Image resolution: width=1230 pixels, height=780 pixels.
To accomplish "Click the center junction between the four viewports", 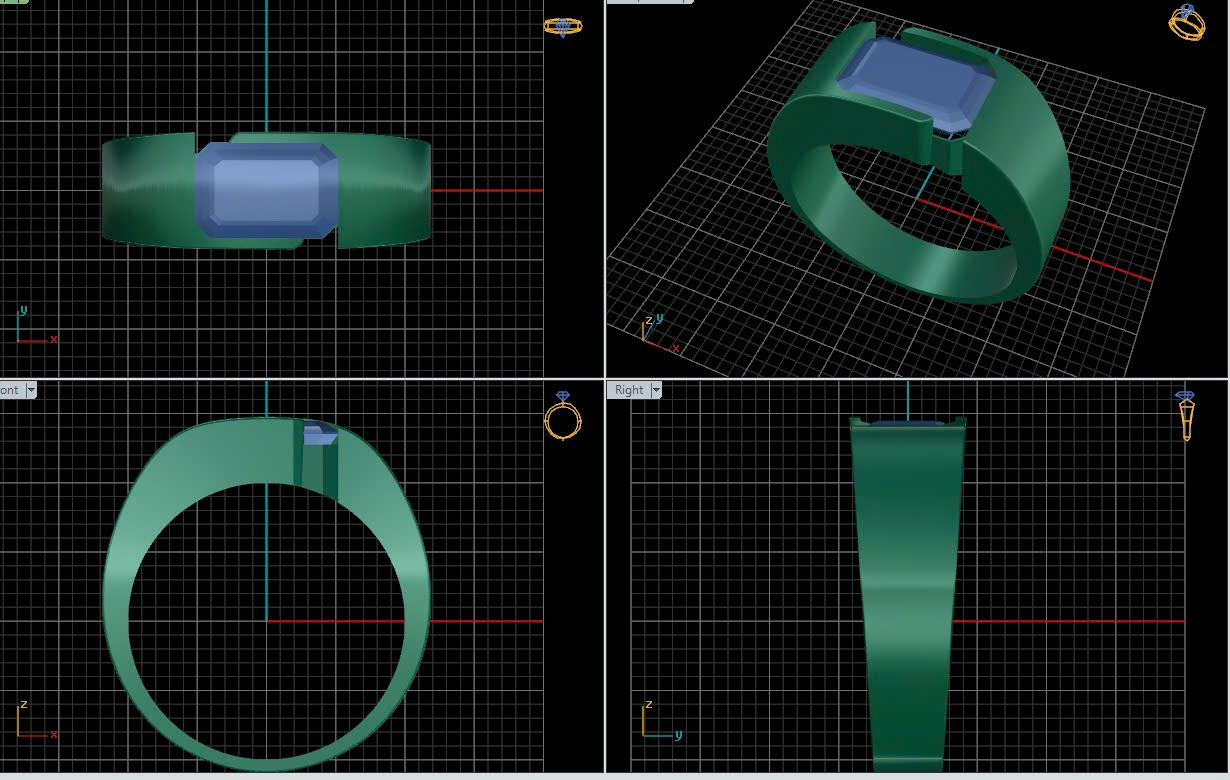I will coord(604,379).
